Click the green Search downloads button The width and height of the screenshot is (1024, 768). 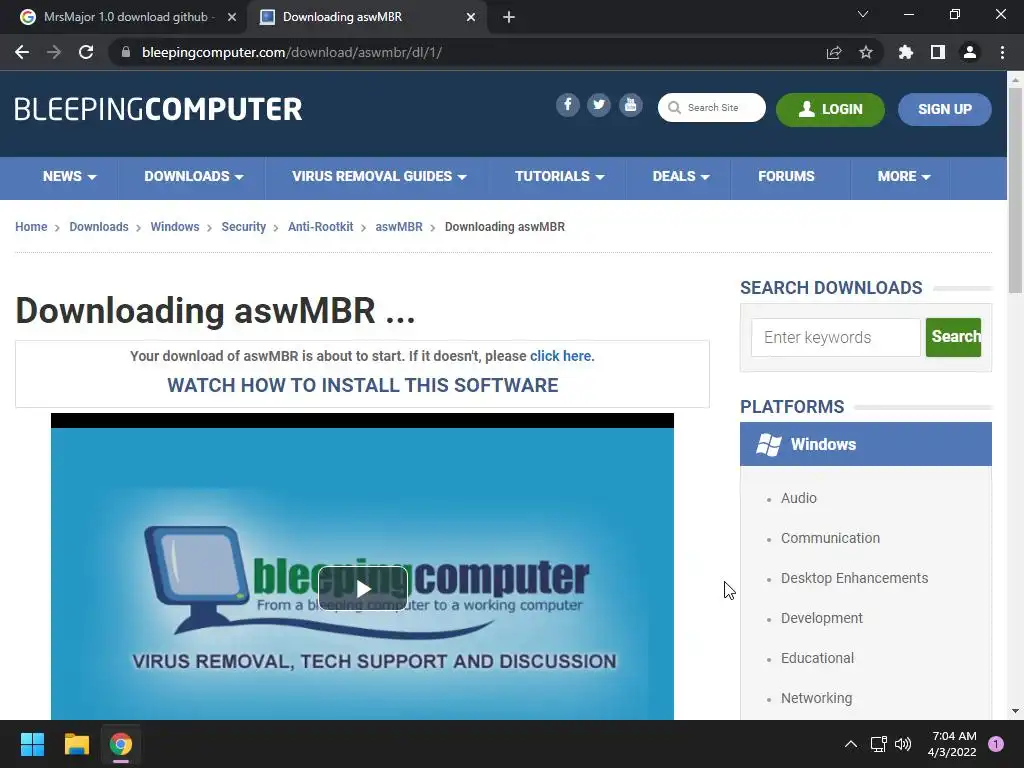click(x=953, y=337)
